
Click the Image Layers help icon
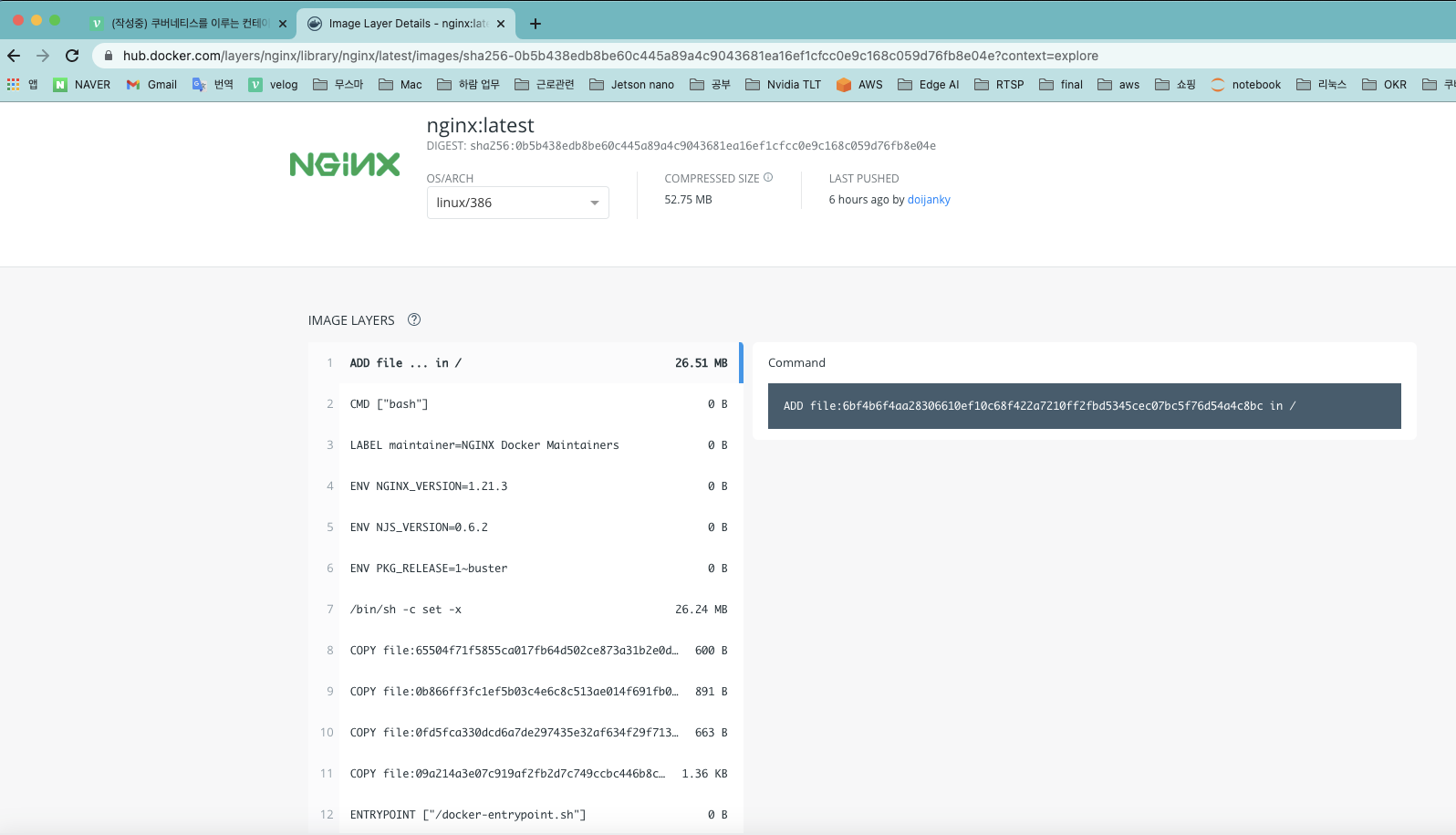click(x=414, y=319)
